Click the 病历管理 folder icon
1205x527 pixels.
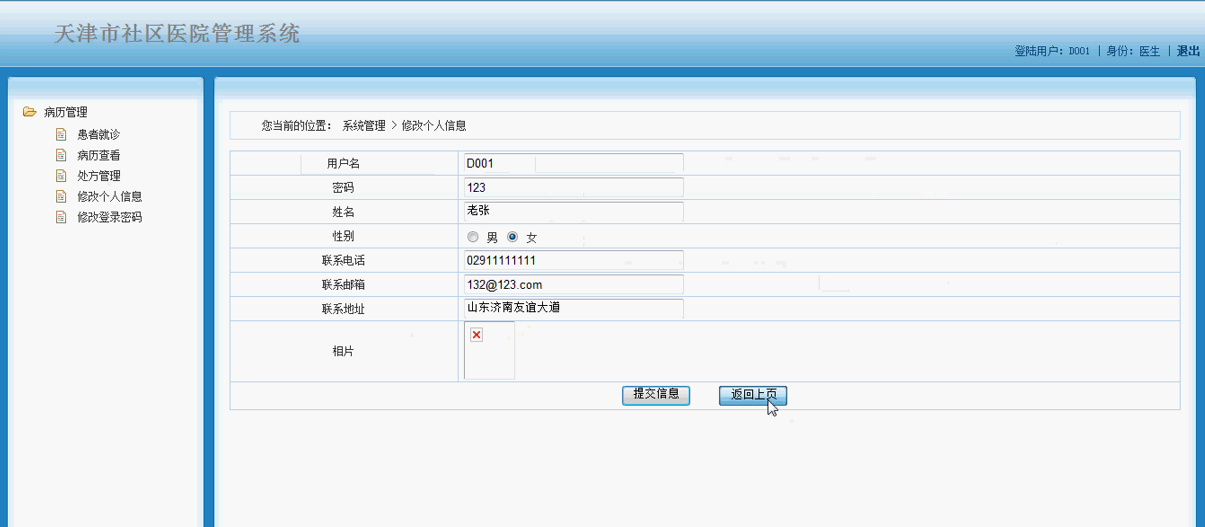tap(30, 112)
